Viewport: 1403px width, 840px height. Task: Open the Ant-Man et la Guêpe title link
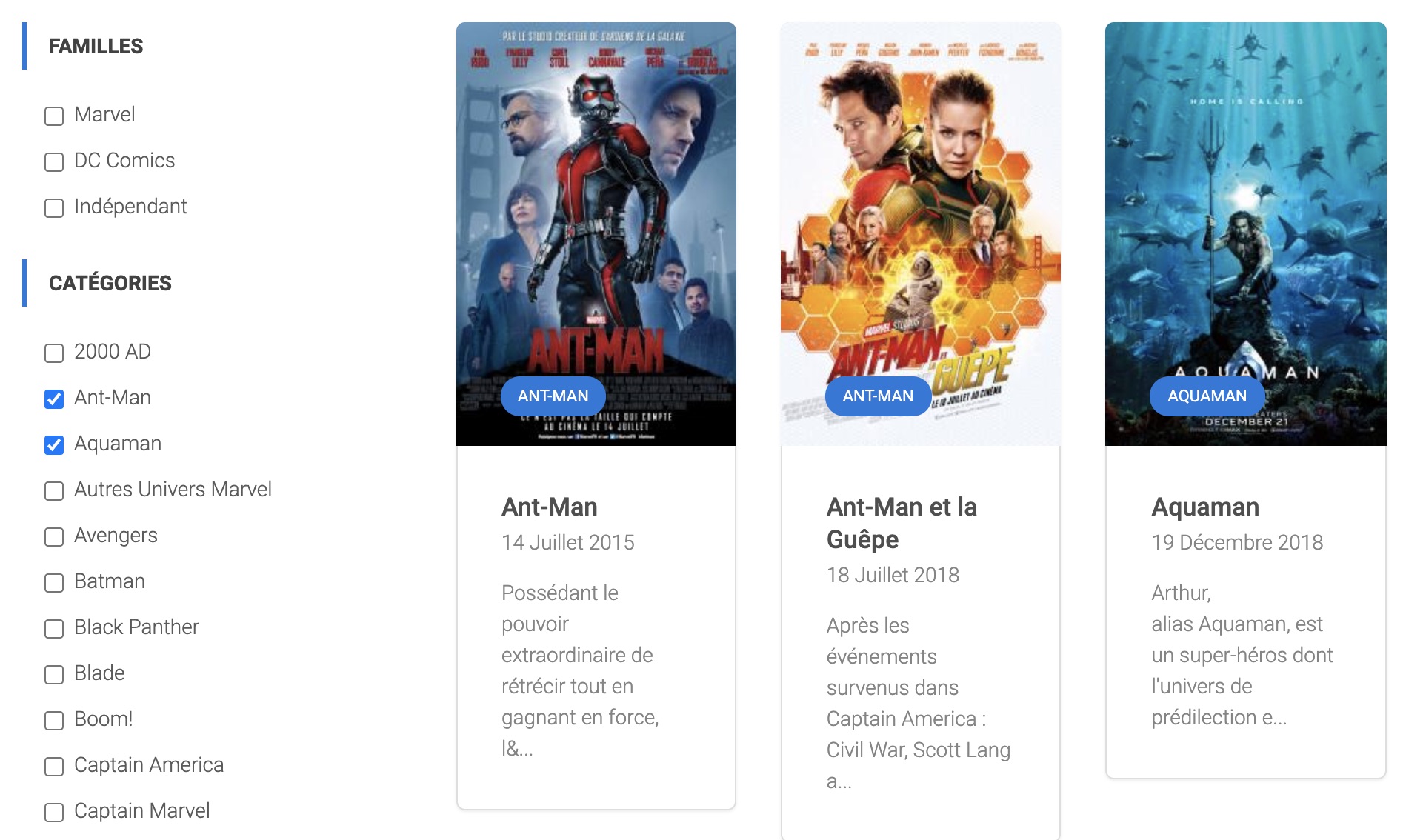[902, 523]
